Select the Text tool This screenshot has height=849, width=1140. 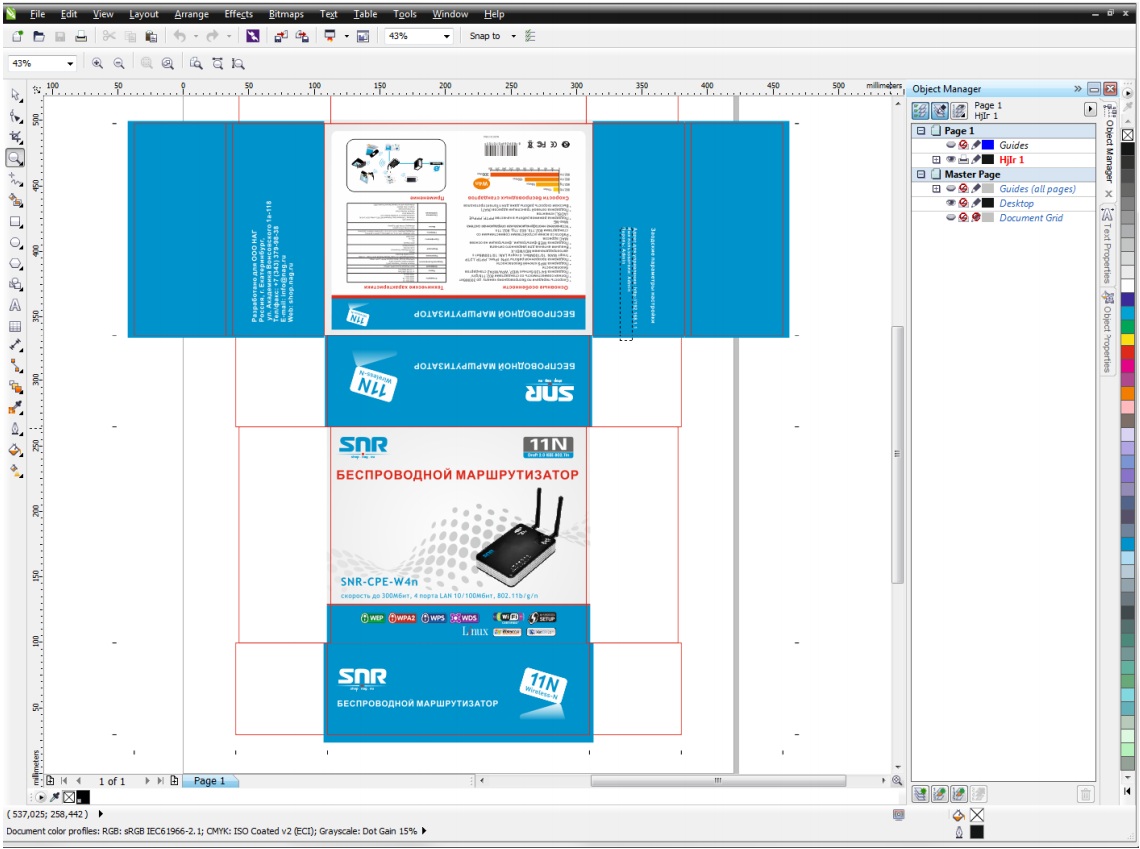click(x=16, y=305)
